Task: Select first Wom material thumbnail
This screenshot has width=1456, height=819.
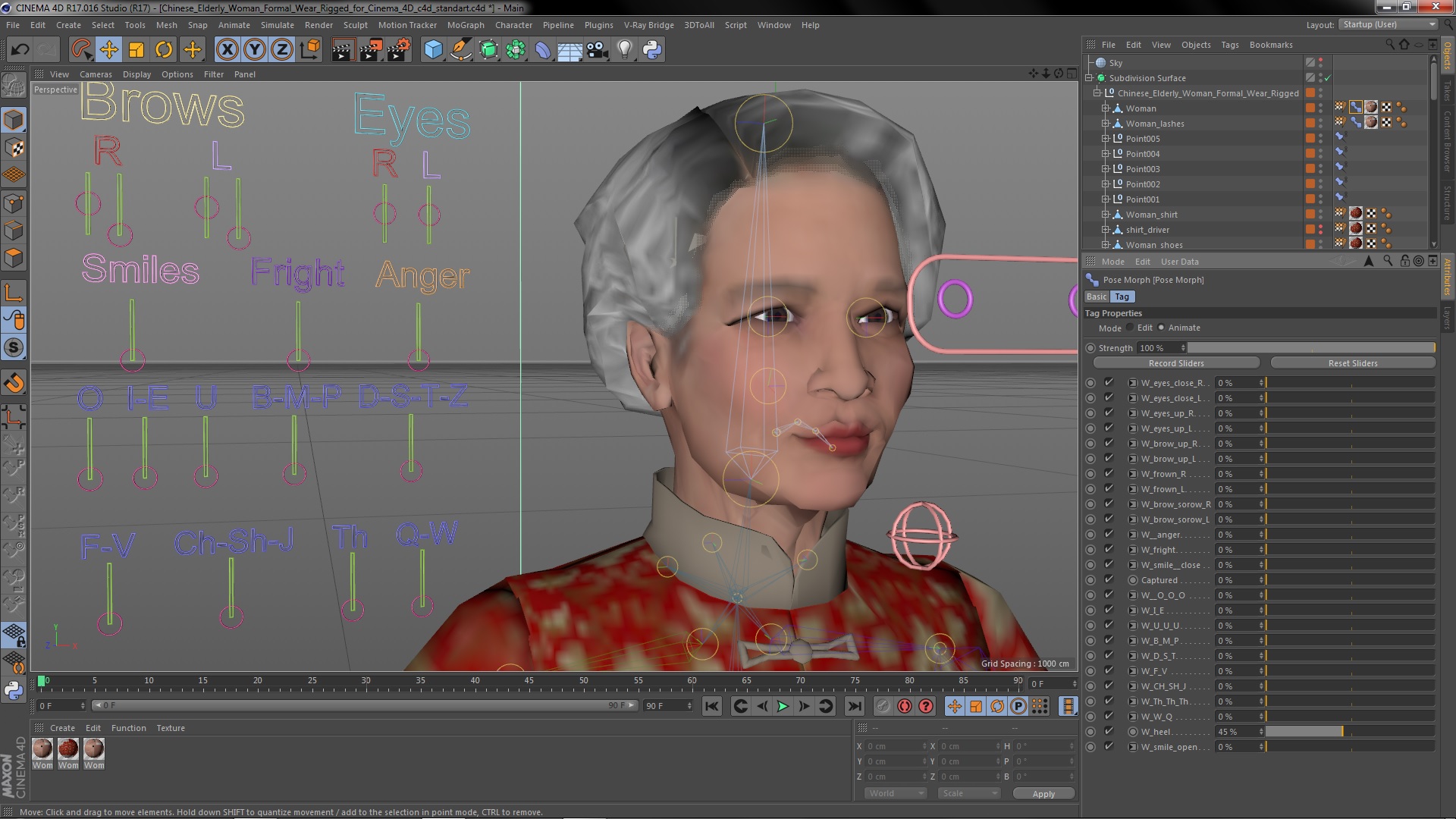Action: tap(42, 749)
